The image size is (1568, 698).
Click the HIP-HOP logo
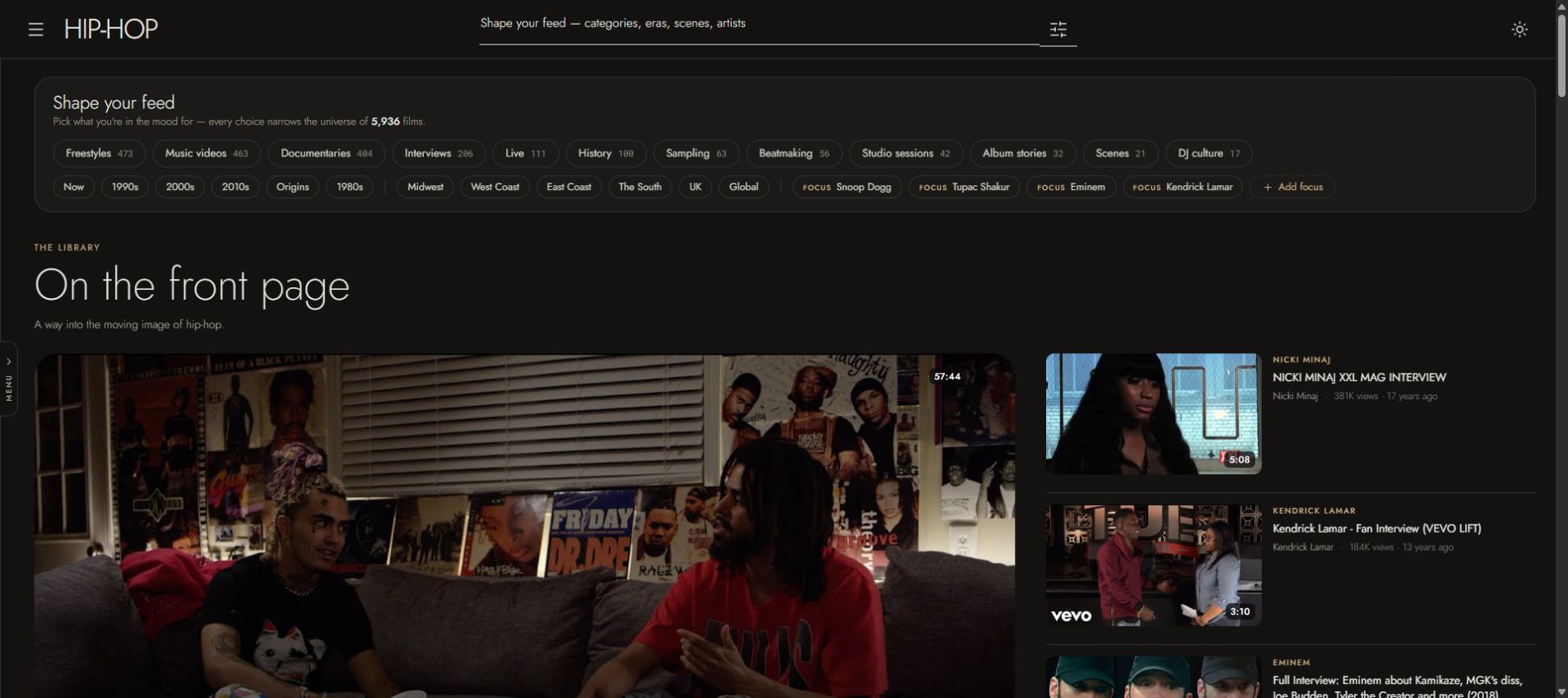(x=111, y=29)
